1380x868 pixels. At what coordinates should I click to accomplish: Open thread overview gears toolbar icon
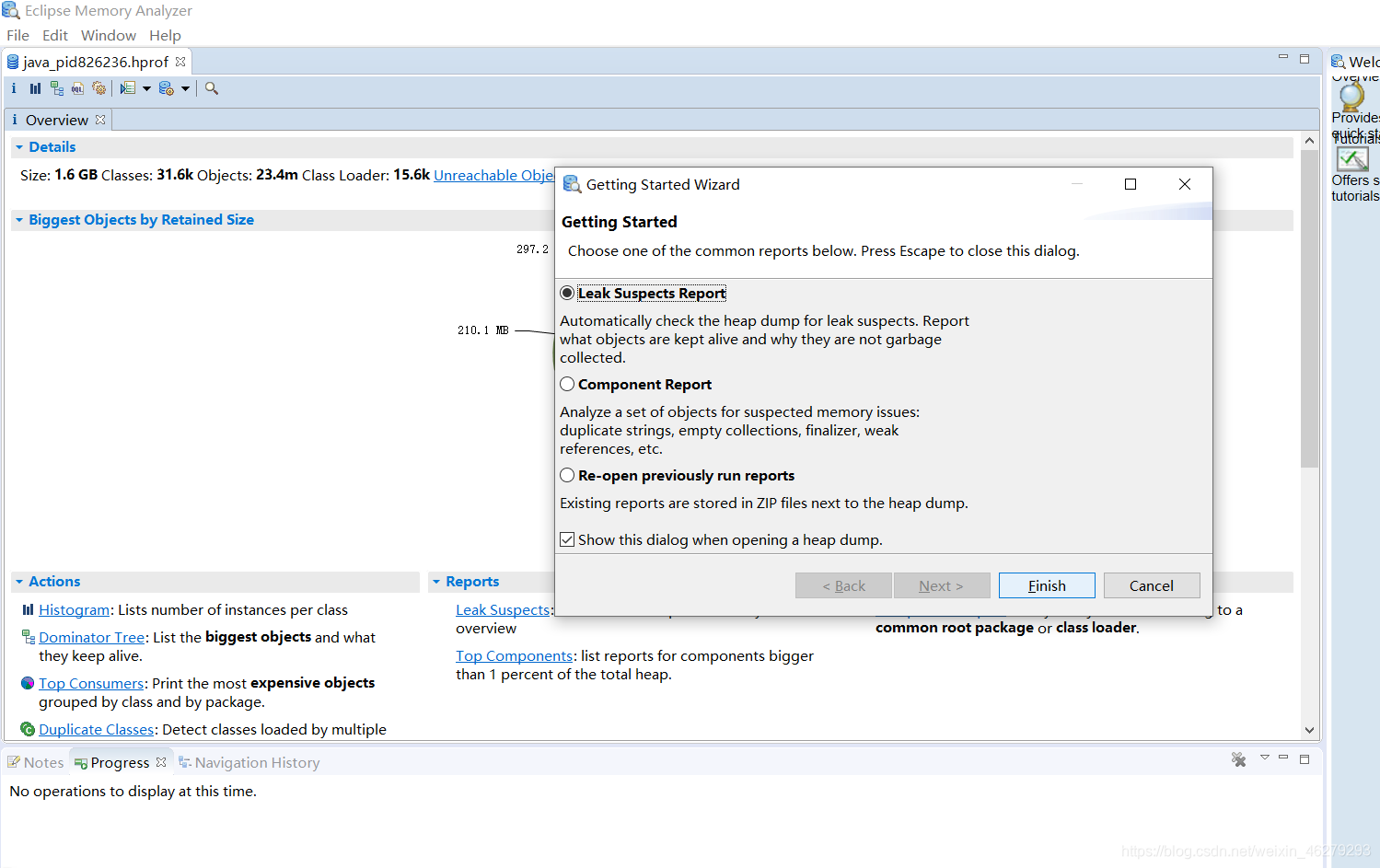tap(99, 88)
